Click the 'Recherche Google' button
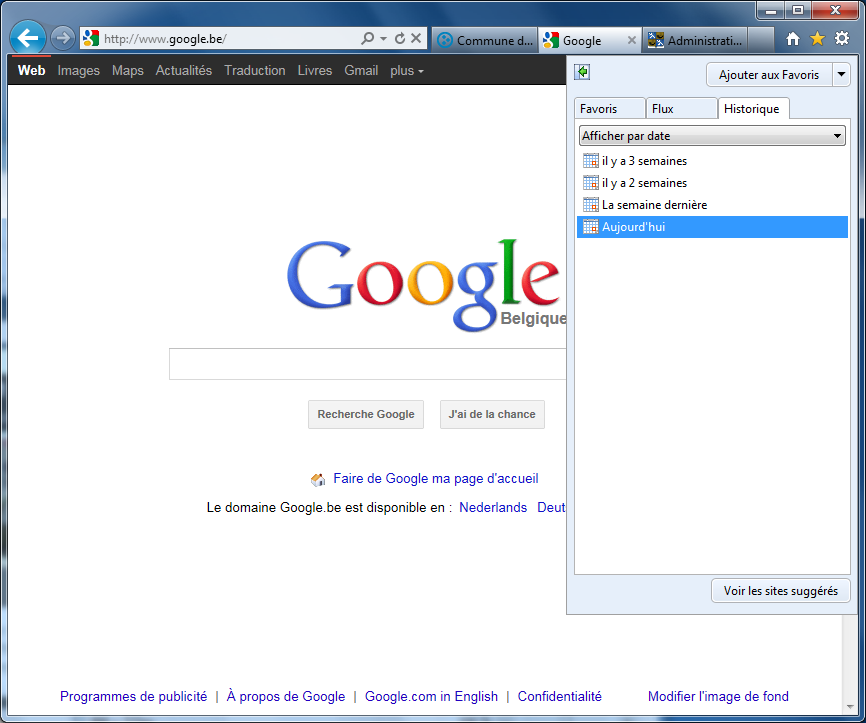This screenshot has height=723, width=866. point(366,414)
